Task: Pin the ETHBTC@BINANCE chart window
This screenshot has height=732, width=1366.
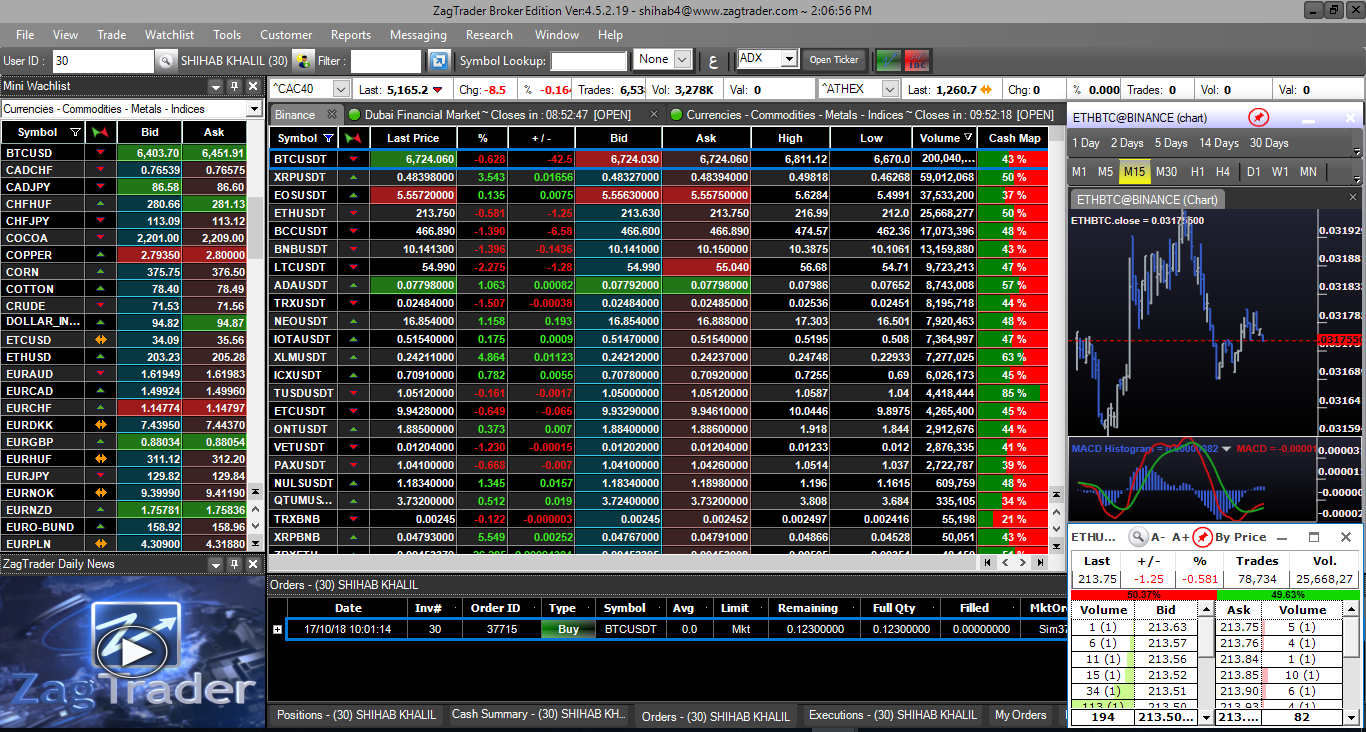Action: pos(1260,117)
